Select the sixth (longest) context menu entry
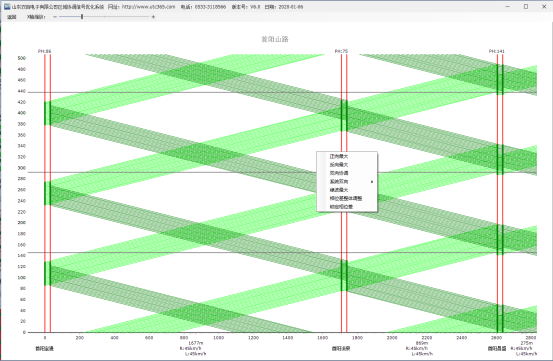 (x=347, y=198)
